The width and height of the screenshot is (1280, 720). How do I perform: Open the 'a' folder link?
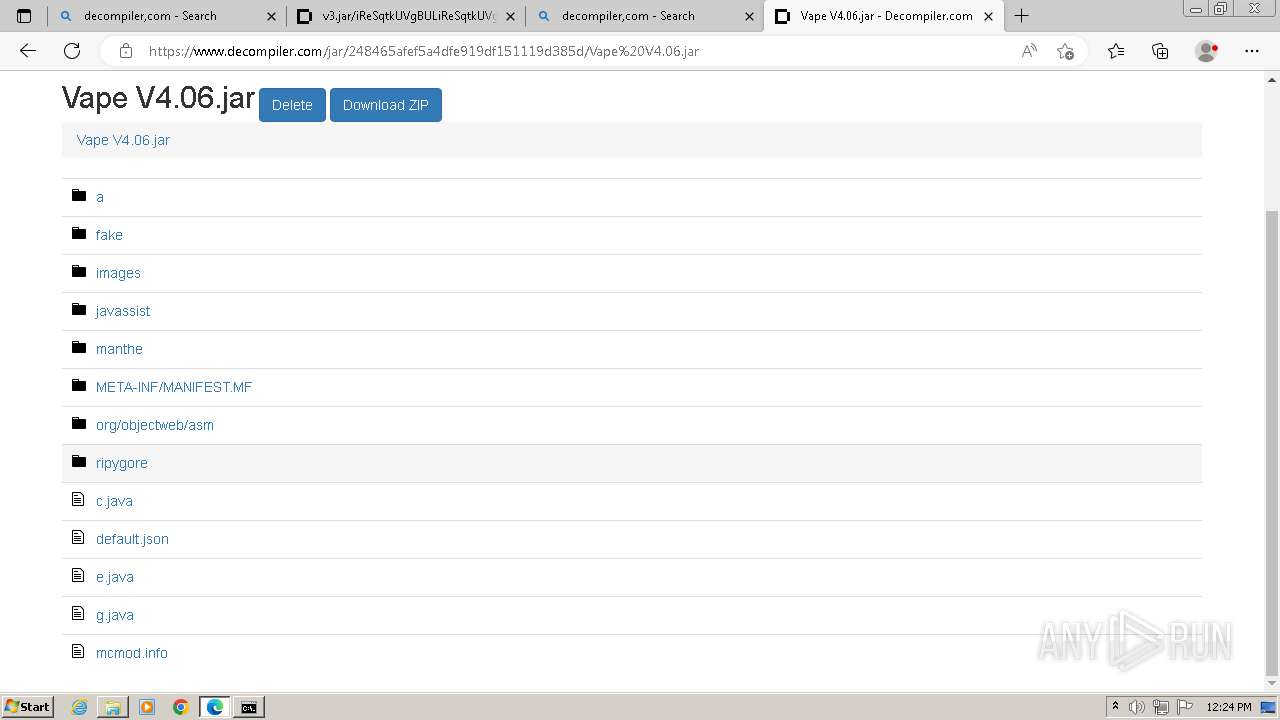pos(100,197)
